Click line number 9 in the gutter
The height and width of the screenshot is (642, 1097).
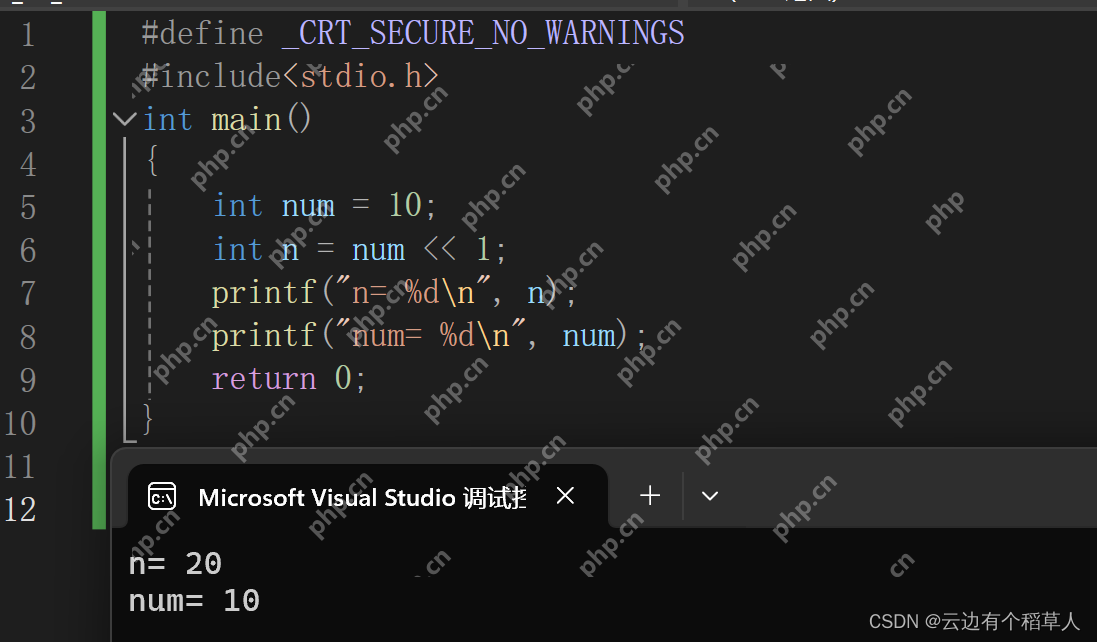pos(28,380)
